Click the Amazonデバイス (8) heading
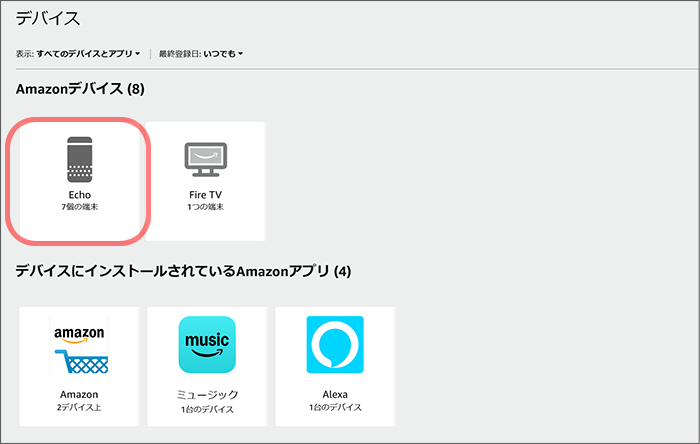 80,89
